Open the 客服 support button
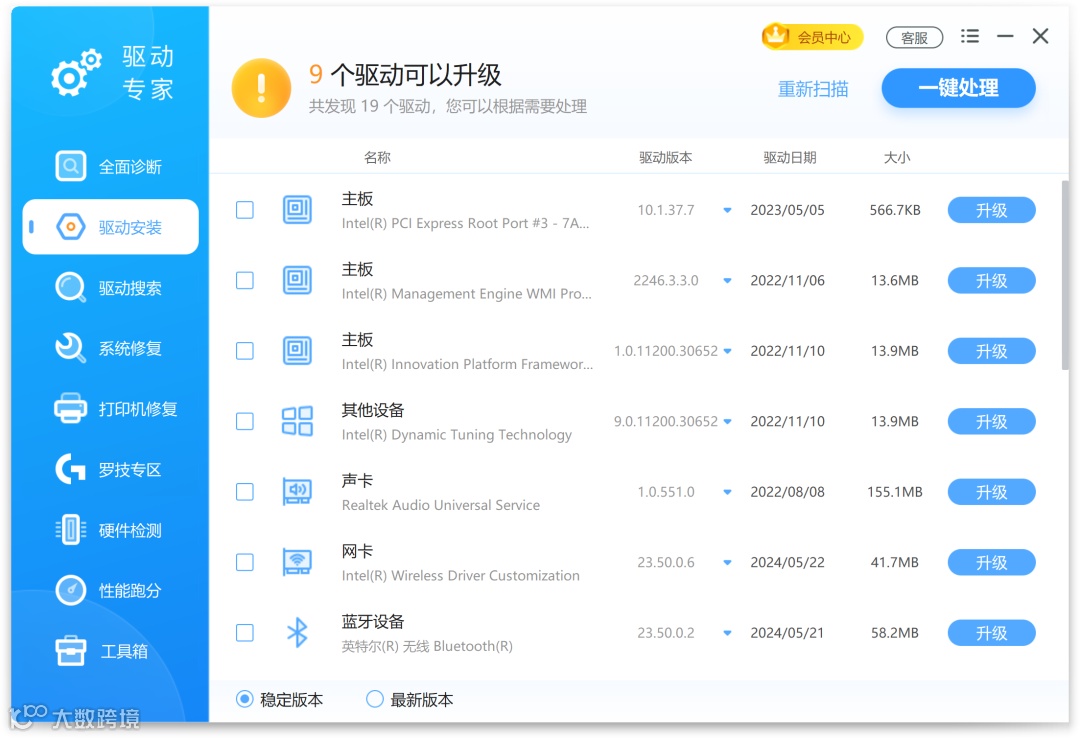Screen dimensions: 1080x738 (x=914, y=37)
